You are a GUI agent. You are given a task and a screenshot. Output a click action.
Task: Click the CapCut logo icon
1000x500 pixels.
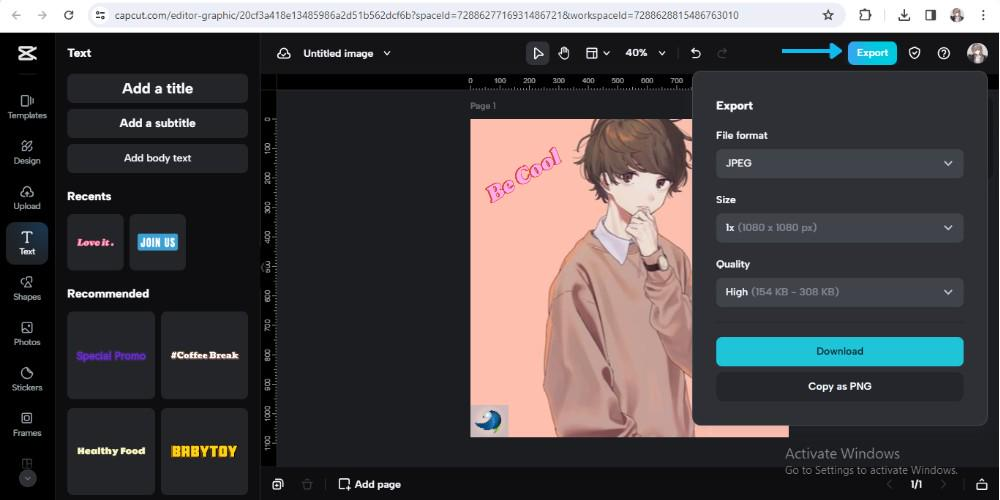click(27, 54)
